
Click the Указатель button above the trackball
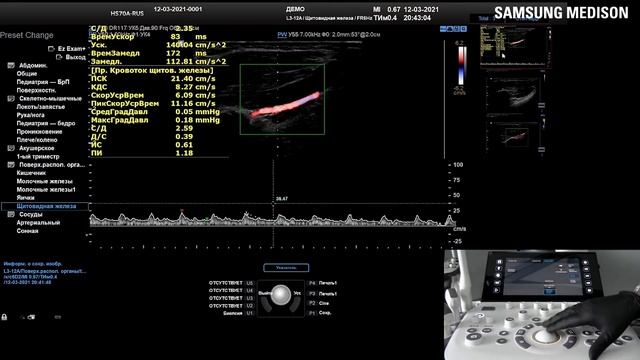click(286, 268)
